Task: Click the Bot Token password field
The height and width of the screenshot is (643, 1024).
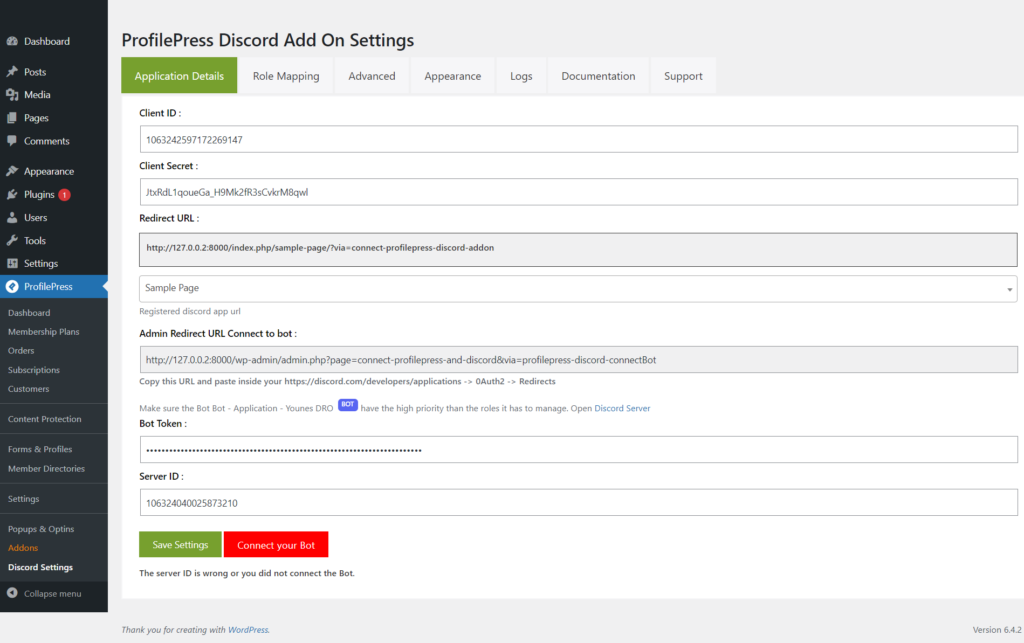Action: coord(578,450)
